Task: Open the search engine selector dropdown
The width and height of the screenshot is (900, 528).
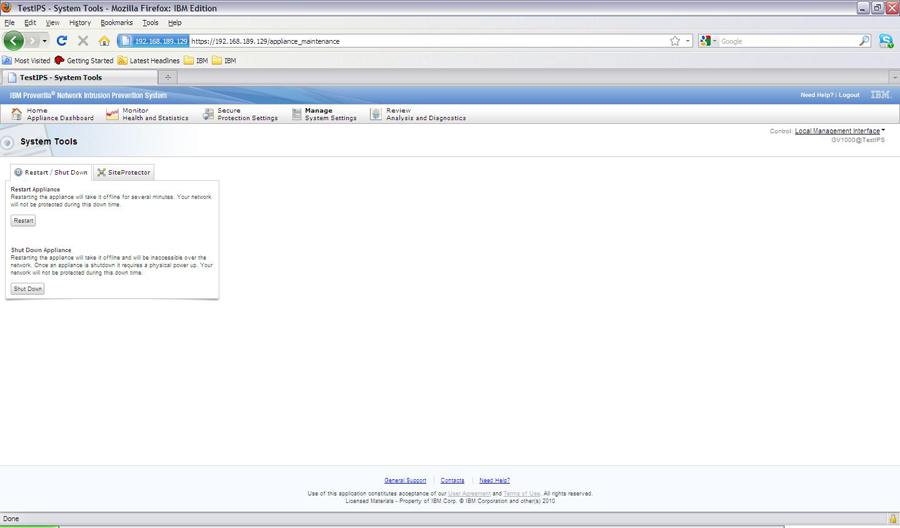Action: click(x=708, y=41)
